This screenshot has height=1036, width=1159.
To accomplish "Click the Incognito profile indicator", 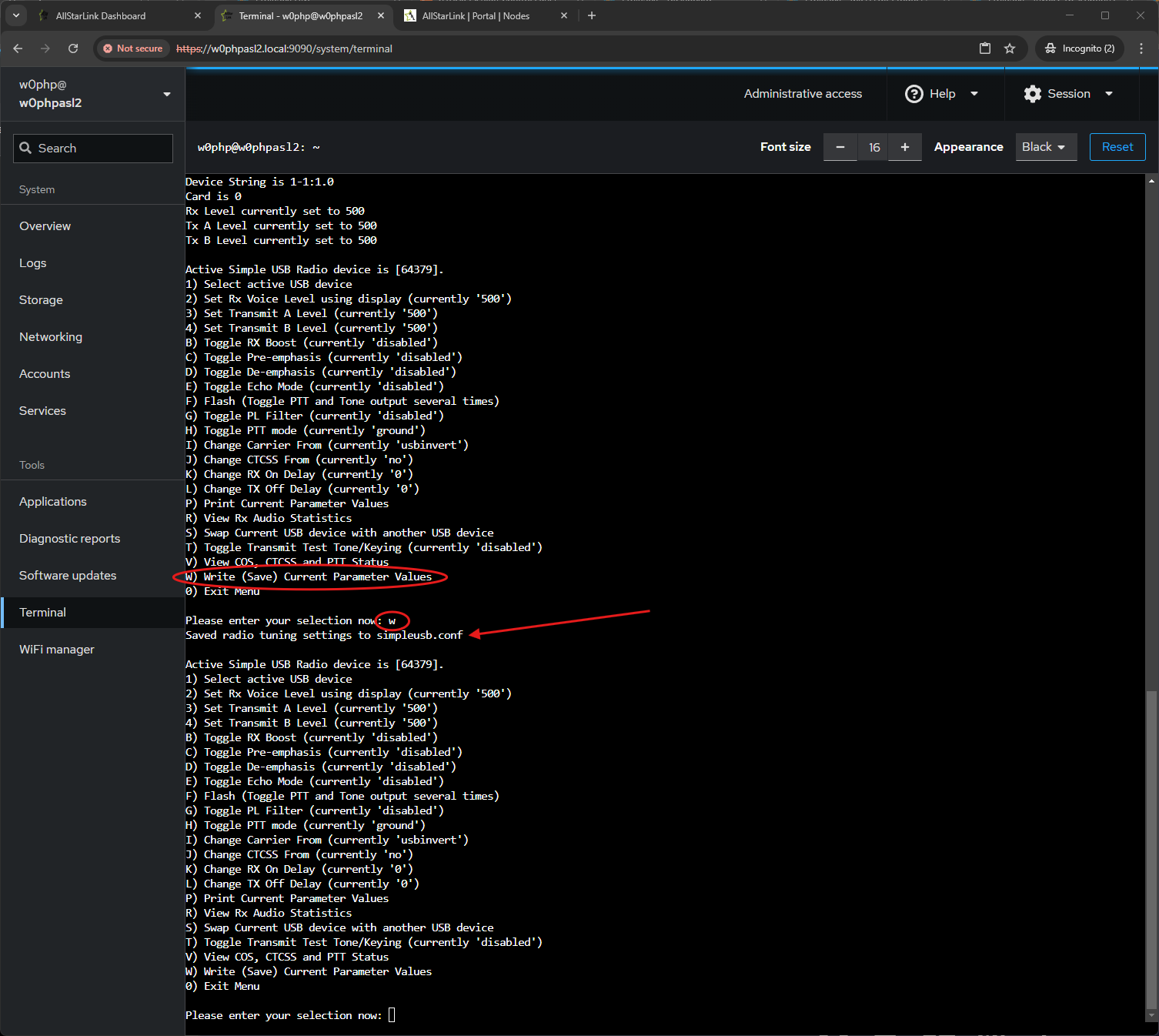I will click(x=1080, y=48).
